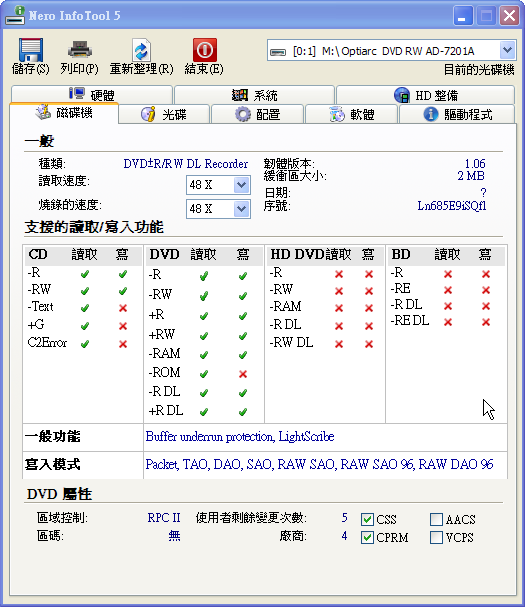
Task: Click the Nero InfoTool title bar icon
Action: [x=15, y=15]
